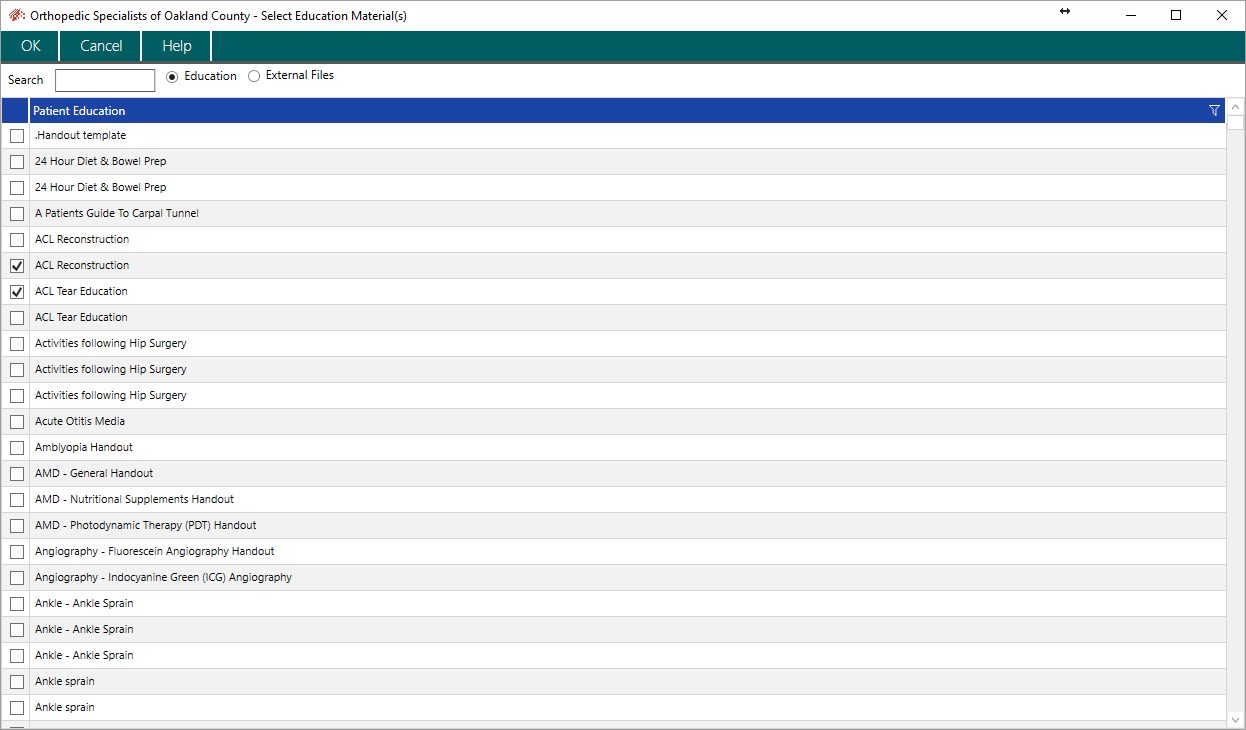
Task: Select the Education radio button
Action: [172, 77]
